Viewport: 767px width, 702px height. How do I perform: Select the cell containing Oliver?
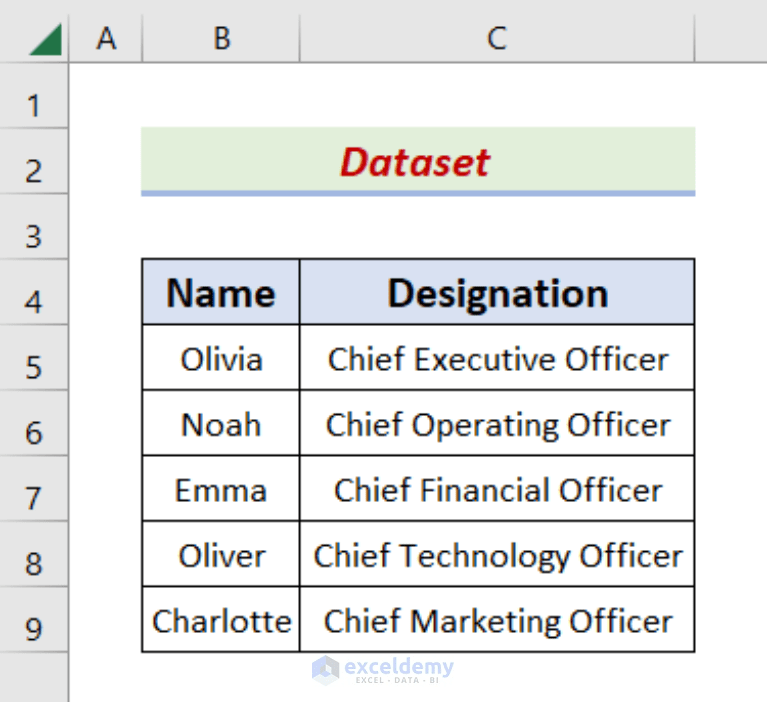221,554
